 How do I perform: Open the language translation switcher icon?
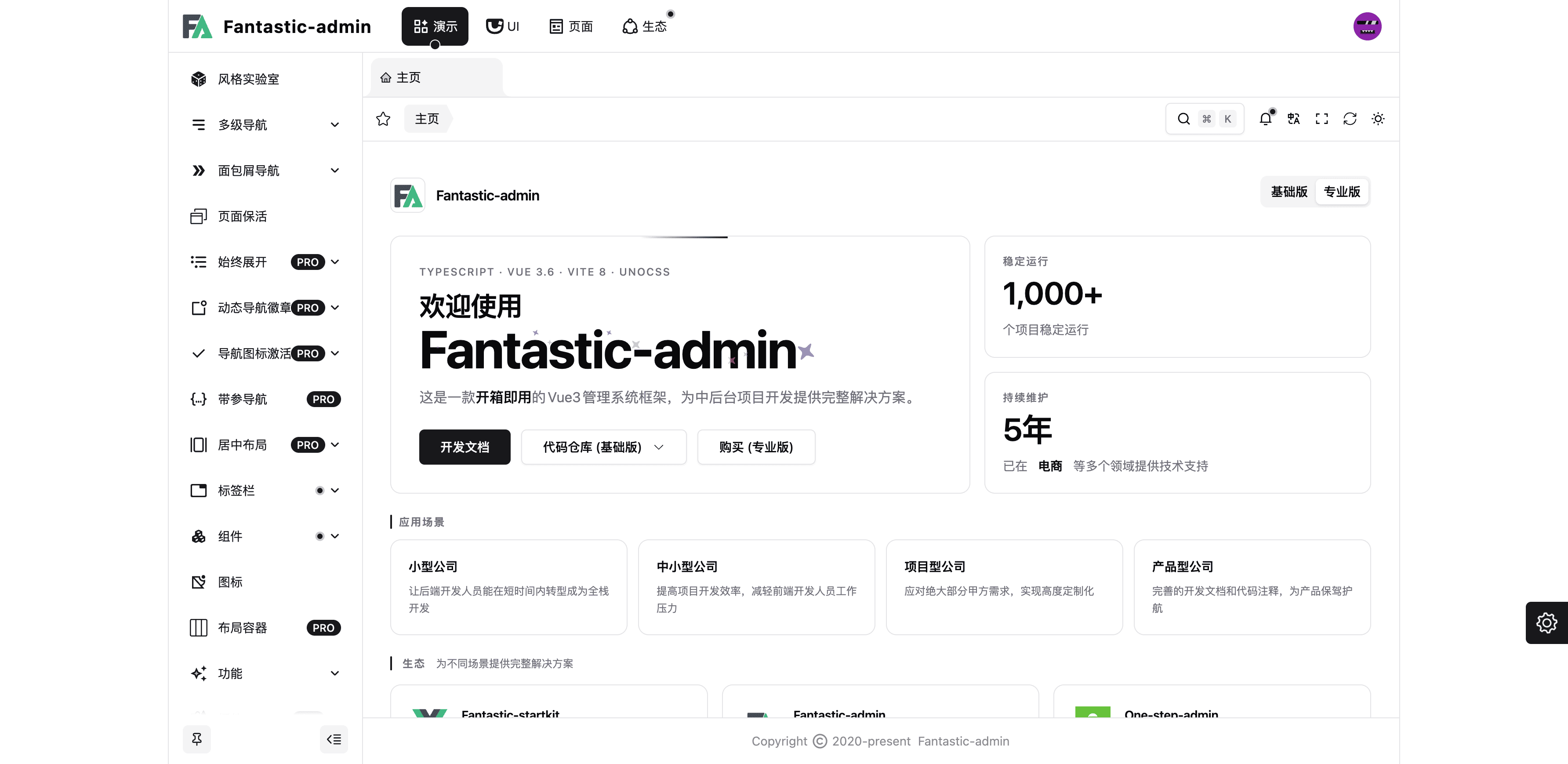1293,119
